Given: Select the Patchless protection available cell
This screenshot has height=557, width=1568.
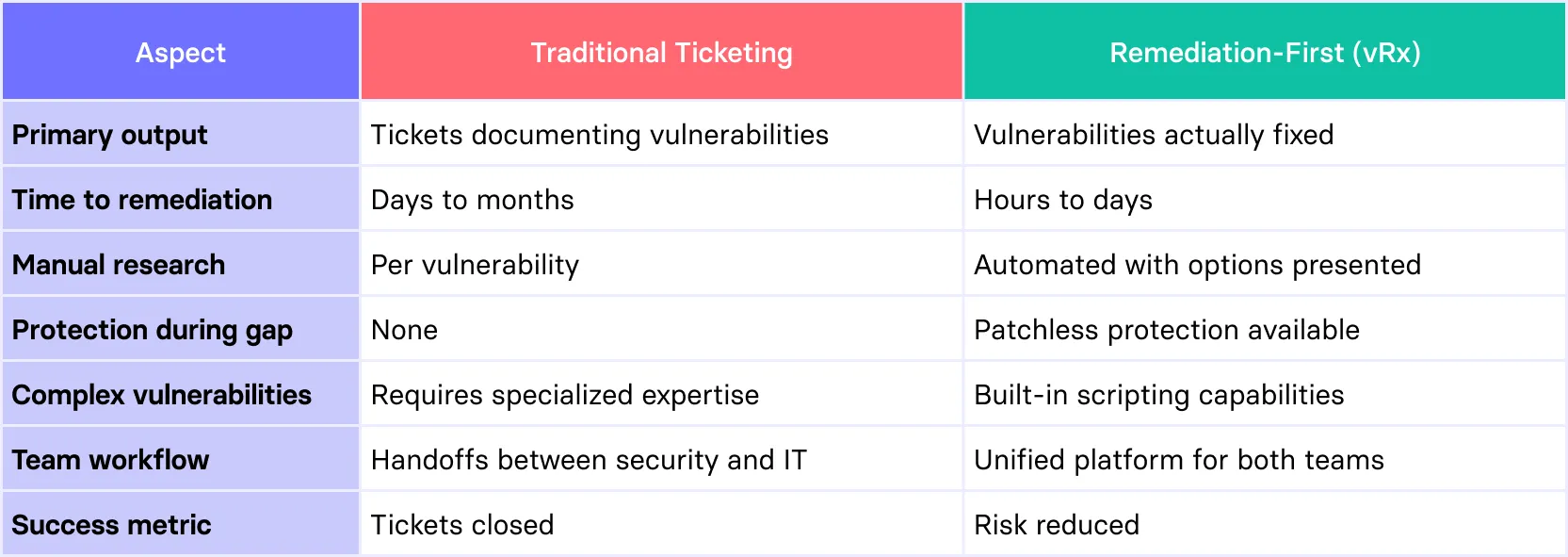Looking at the screenshot, I should pyautogui.click(x=1265, y=329).
